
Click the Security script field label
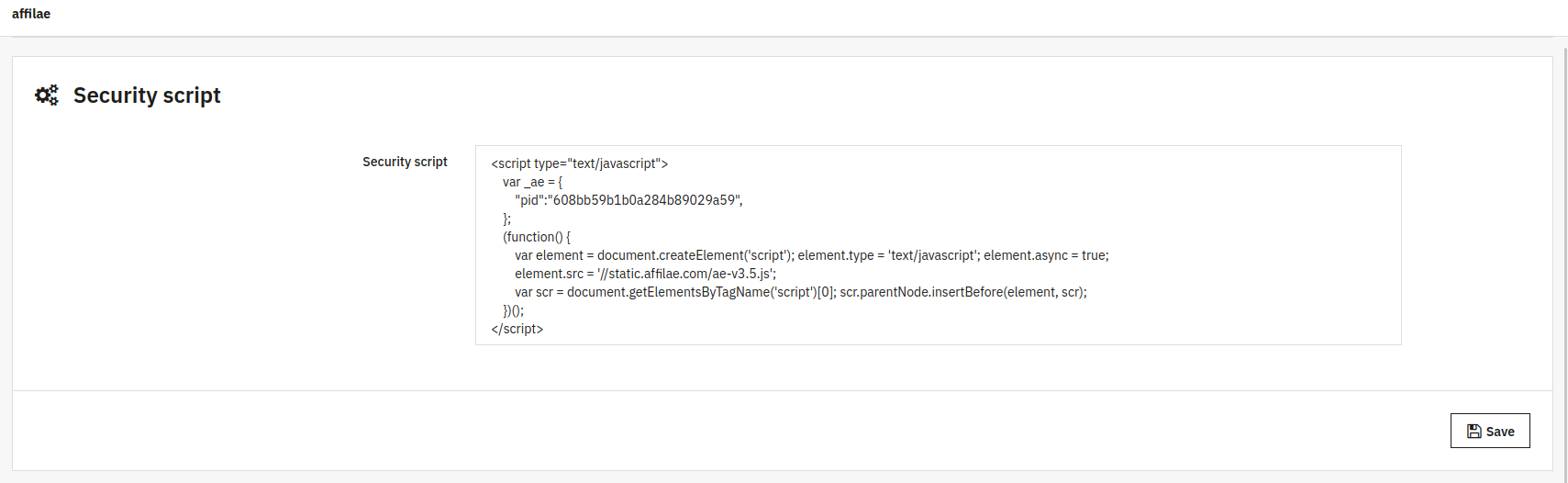[x=405, y=162]
